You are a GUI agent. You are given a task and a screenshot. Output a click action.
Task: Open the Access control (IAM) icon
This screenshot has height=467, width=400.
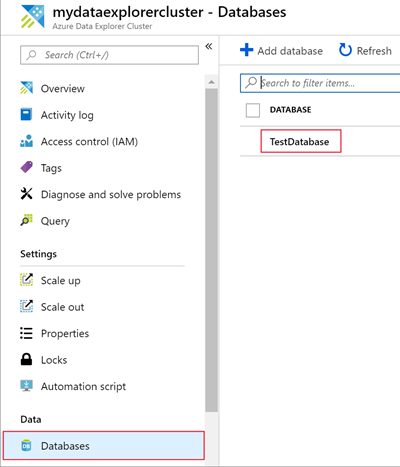tap(26, 141)
